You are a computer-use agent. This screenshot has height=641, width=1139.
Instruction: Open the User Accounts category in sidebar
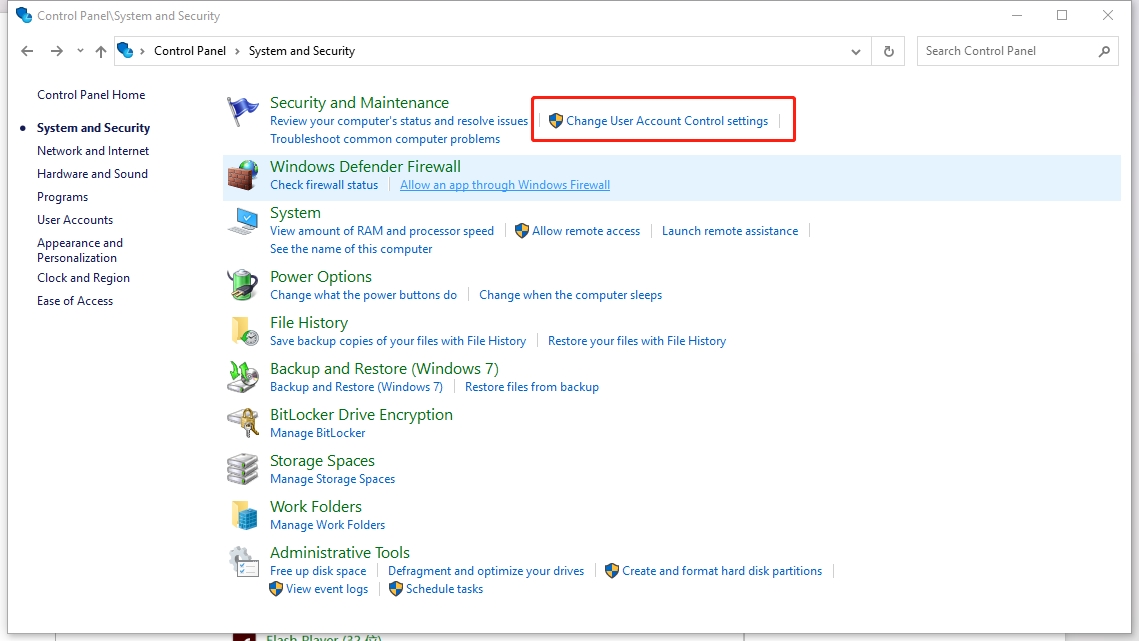tap(75, 220)
